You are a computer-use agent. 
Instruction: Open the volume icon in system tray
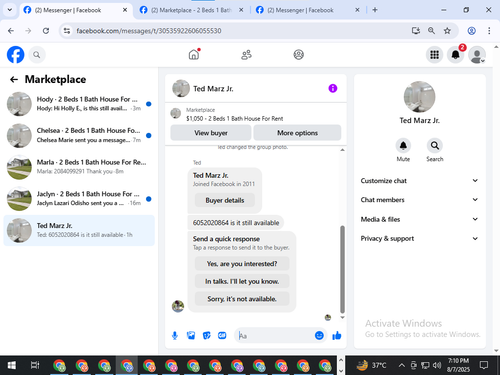click(437, 365)
